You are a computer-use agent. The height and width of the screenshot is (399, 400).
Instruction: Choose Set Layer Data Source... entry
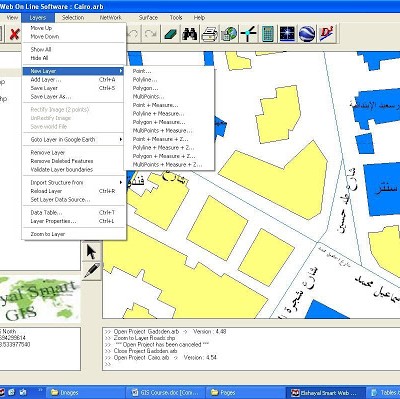coord(74,200)
